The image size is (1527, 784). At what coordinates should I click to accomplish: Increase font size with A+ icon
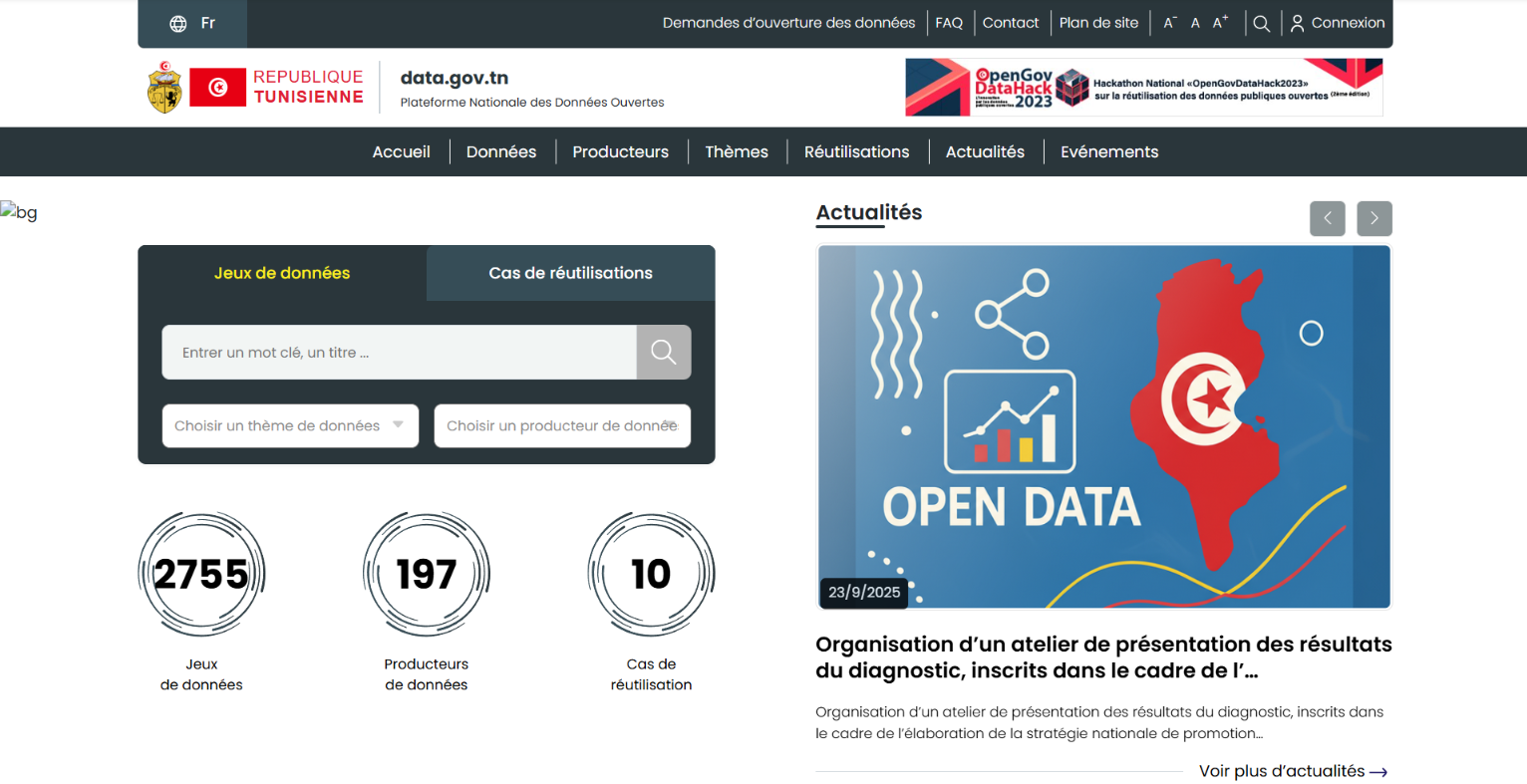(1220, 23)
